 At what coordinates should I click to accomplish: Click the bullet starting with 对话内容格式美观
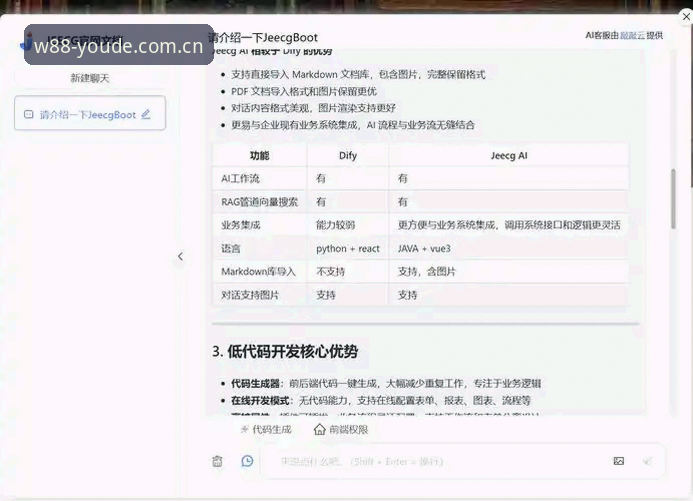click(x=313, y=108)
